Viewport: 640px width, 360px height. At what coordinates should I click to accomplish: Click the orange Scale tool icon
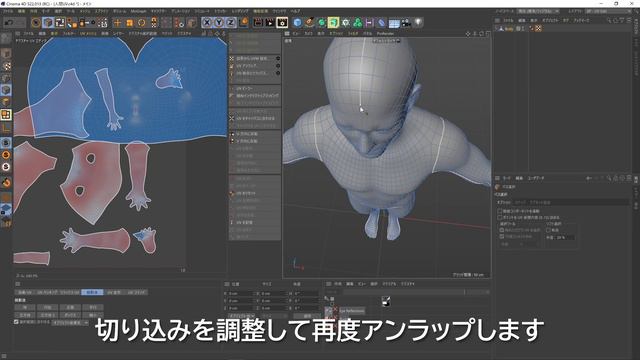[130, 23]
